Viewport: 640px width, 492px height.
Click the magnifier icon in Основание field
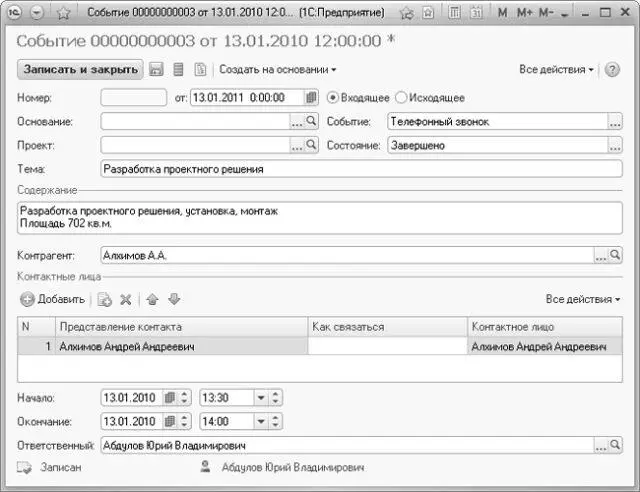[311, 121]
